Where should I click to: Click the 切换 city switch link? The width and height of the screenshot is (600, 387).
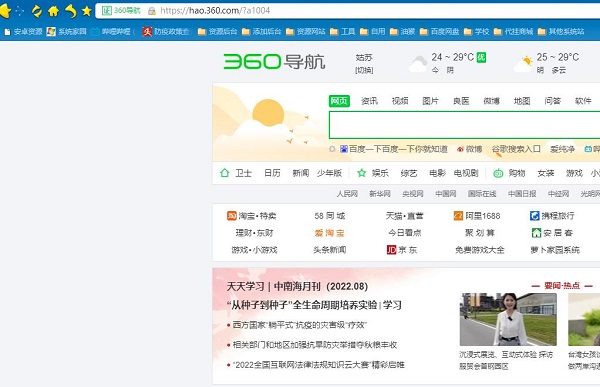(x=364, y=70)
